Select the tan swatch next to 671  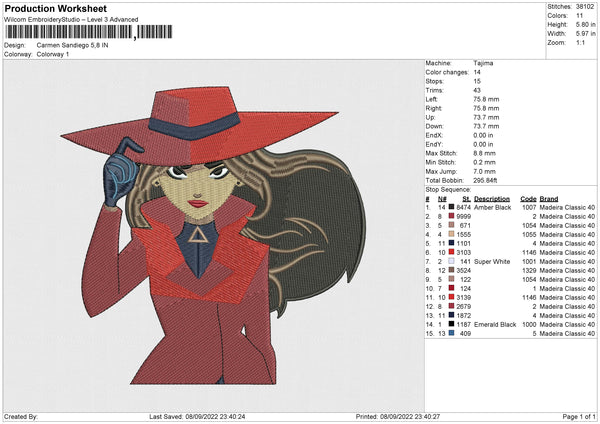point(452,225)
